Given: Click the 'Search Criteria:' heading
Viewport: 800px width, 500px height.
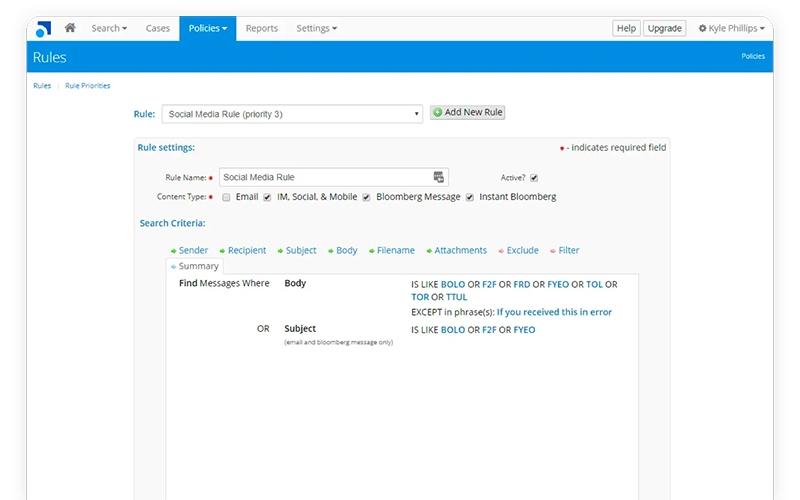Looking at the screenshot, I should (172, 223).
